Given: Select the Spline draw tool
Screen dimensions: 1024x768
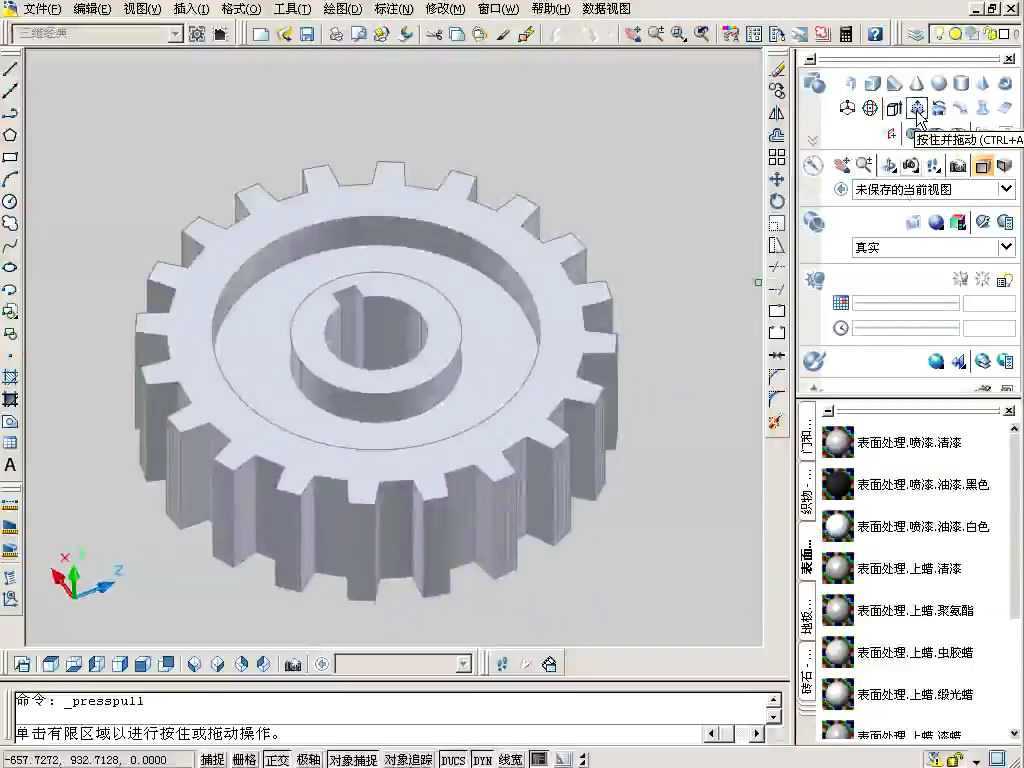Looking at the screenshot, I should (10, 246).
